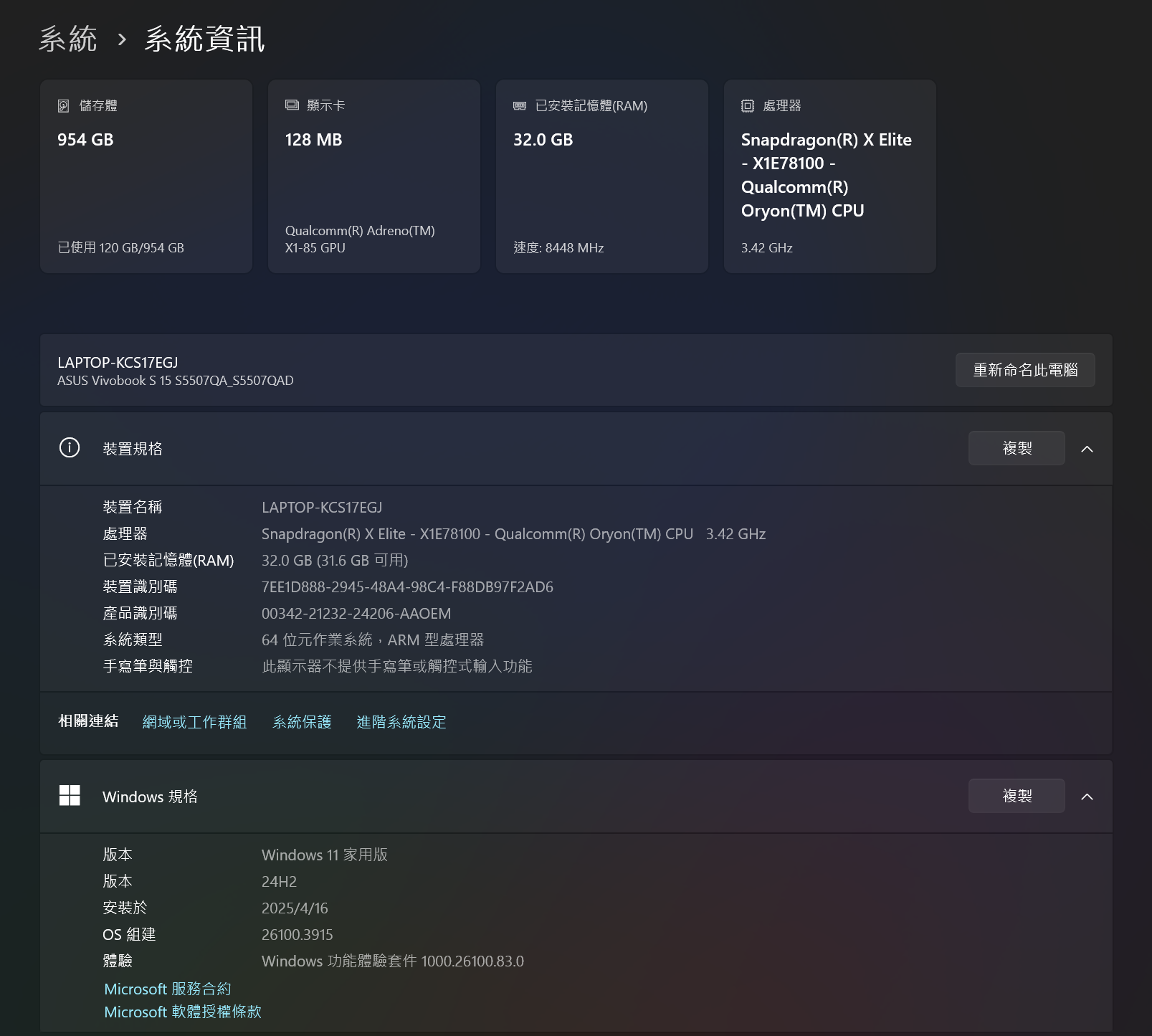1152x1036 pixels.
Task: Click the Windows logo icon
Action: tap(70, 796)
